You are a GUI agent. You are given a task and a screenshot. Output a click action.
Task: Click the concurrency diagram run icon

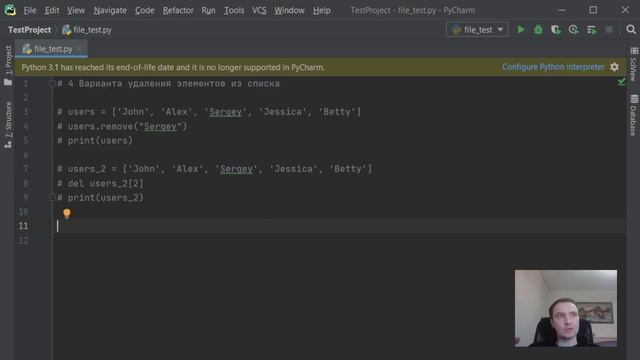coord(591,30)
